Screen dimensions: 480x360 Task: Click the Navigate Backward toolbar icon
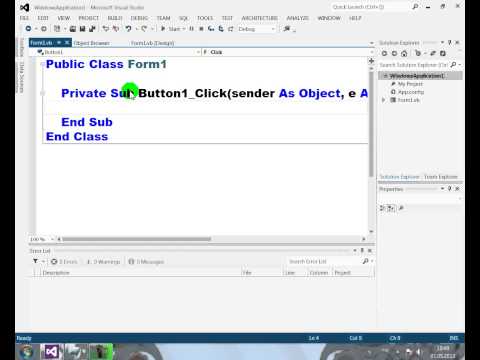click(x=28, y=29)
